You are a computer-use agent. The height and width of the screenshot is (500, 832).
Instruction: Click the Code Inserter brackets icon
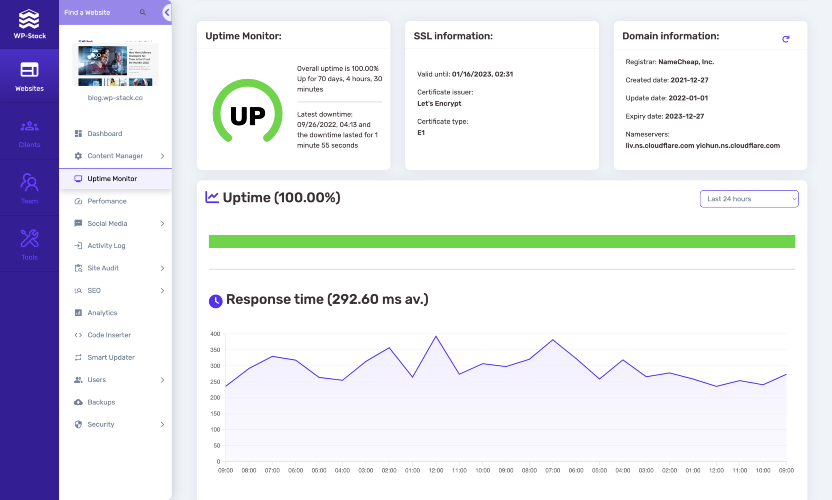tap(79, 335)
